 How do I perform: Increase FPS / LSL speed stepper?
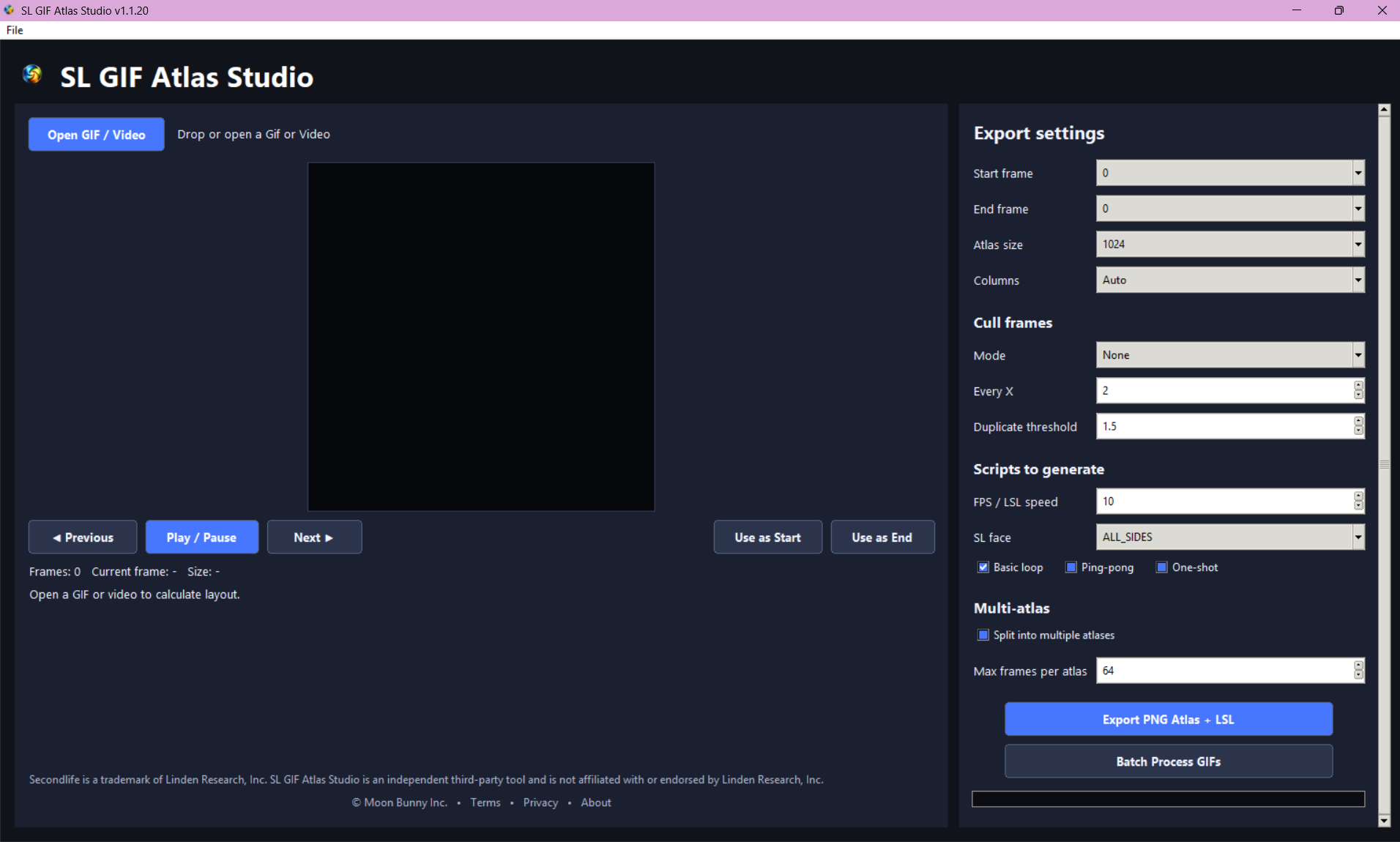point(1359,496)
